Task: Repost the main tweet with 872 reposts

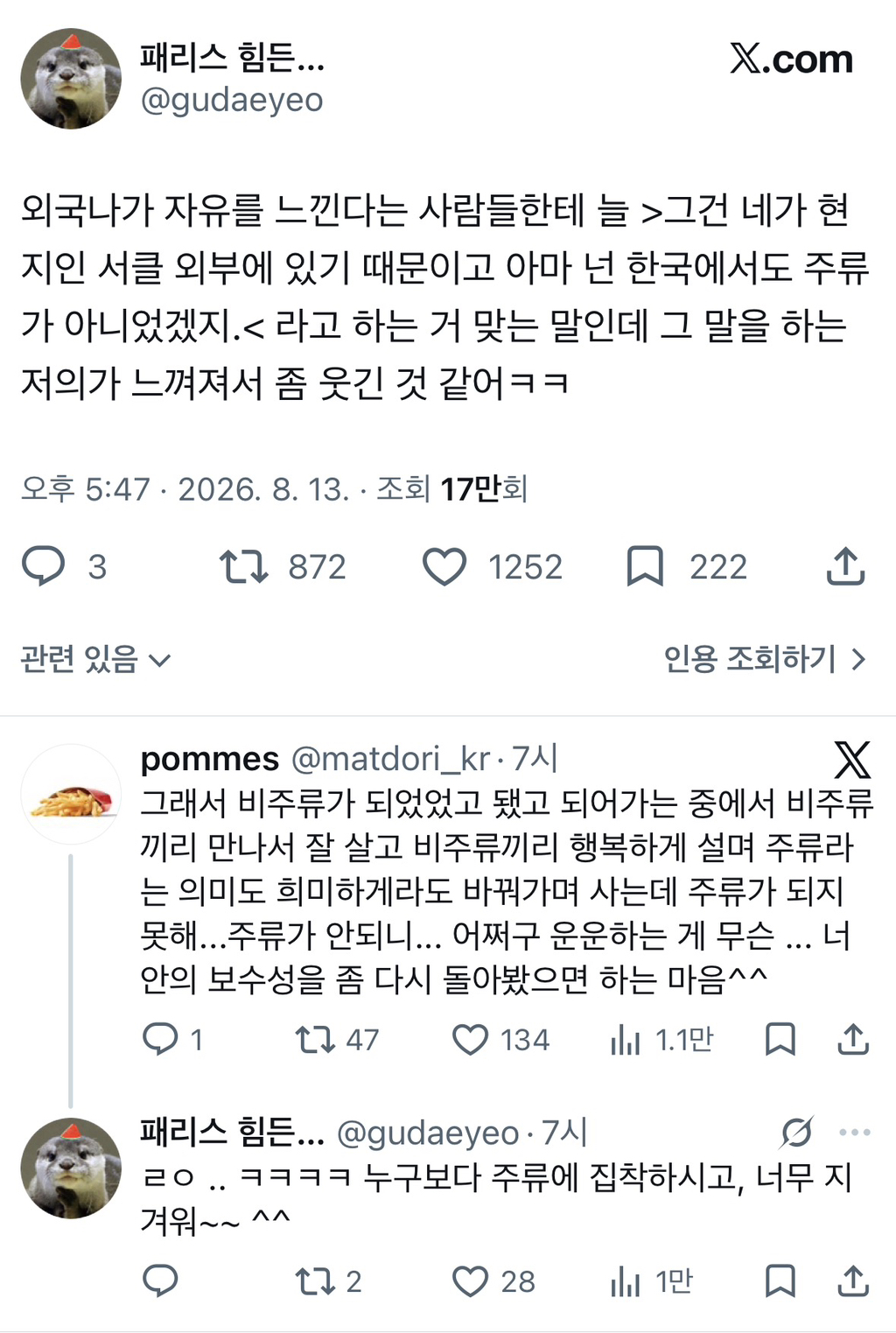Action: point(243,566)
